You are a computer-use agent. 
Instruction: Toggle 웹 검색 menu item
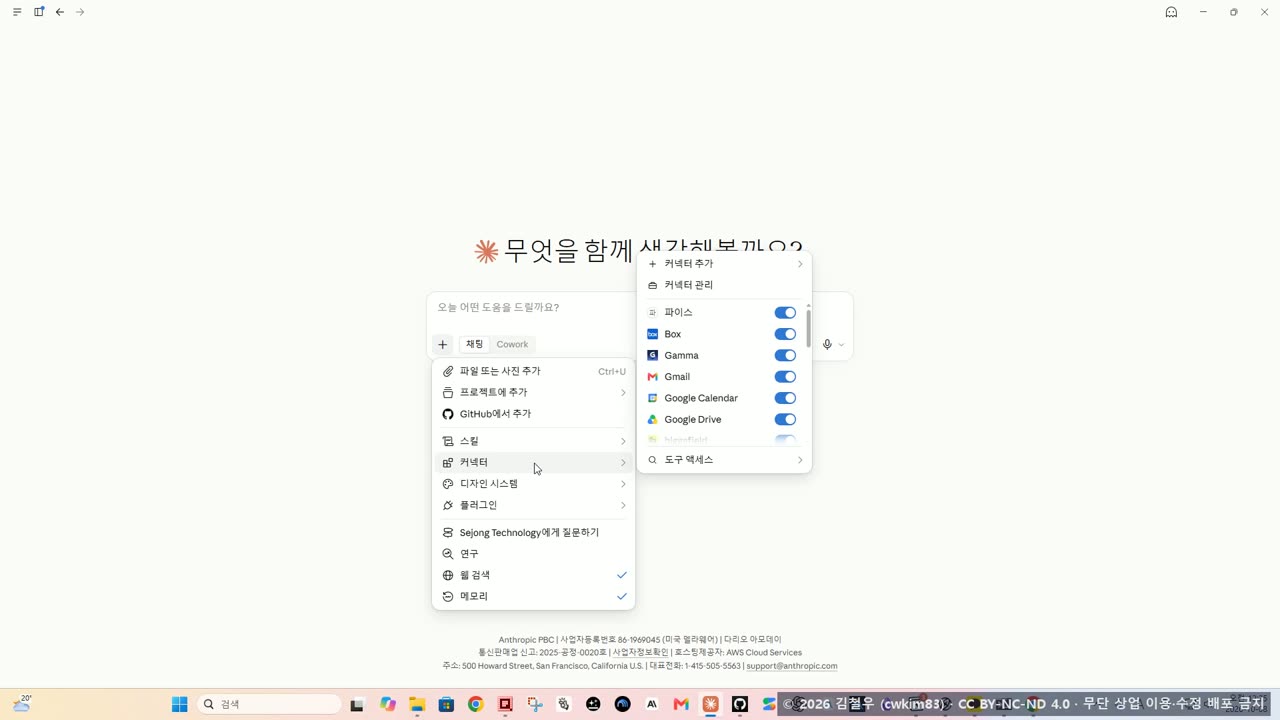click(x=534, y=575)
